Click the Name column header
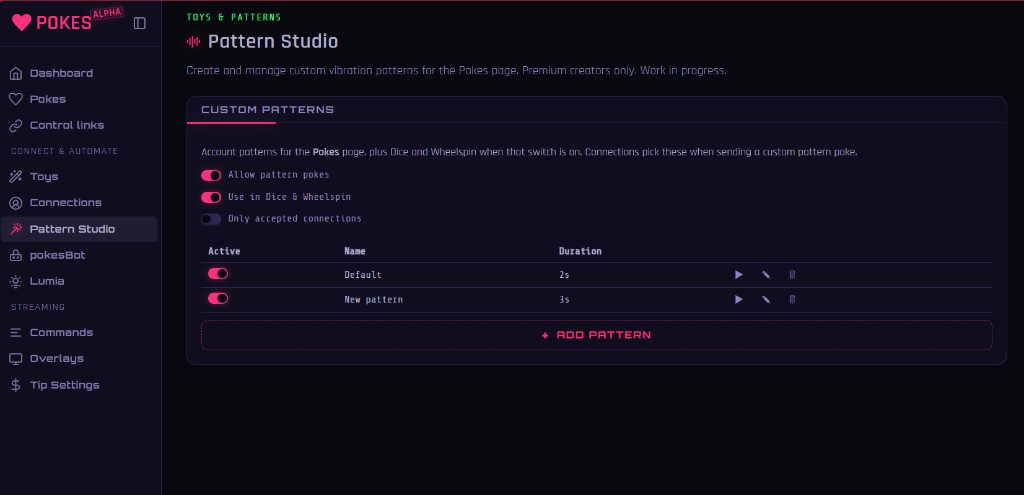 click(355, 251)
